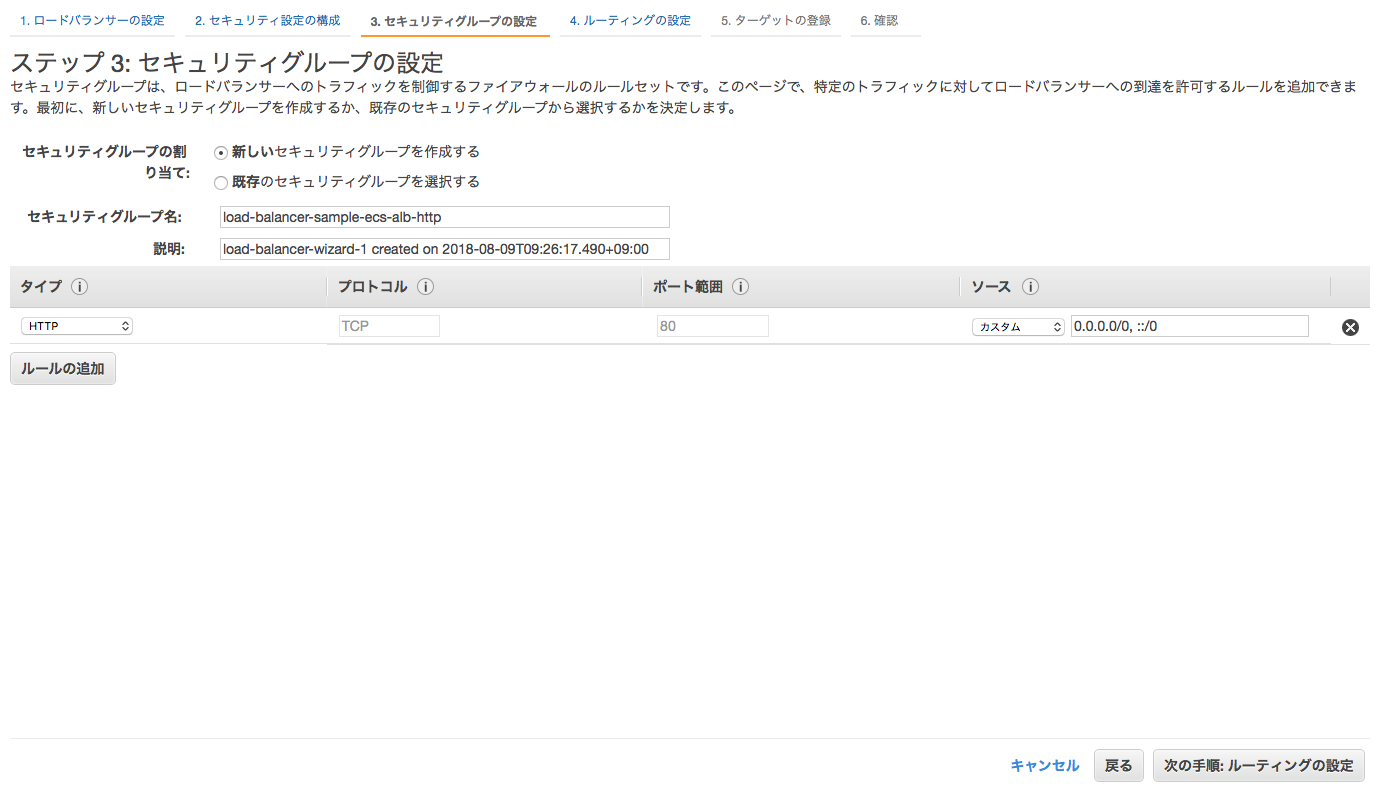1377x794 pixels.
Task: Open info icon next to ソース header
Action: click(1030, 287)
